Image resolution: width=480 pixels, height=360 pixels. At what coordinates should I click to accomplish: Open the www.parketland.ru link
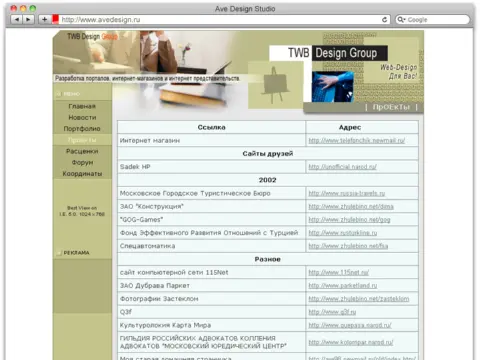tap(343, 286)
